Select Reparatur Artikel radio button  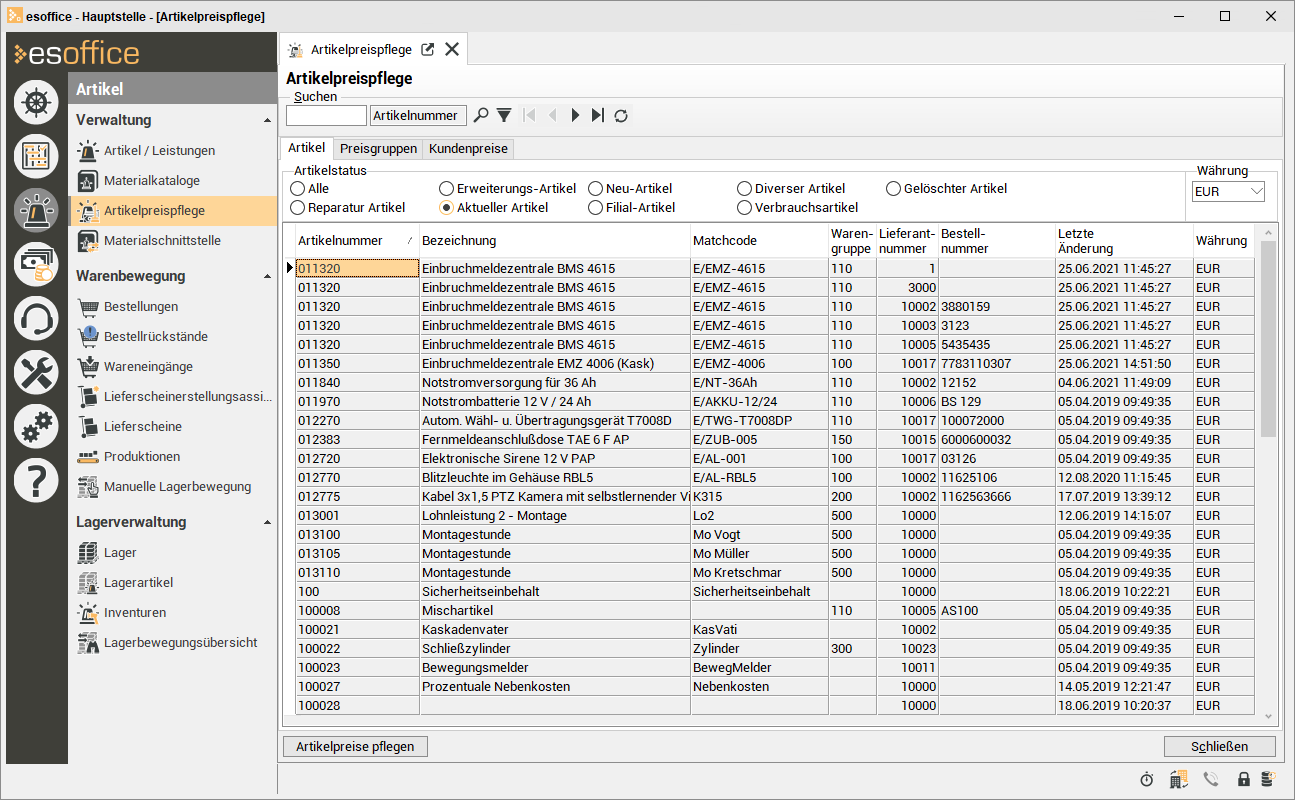pyautogui.click(x=297, y=208)
